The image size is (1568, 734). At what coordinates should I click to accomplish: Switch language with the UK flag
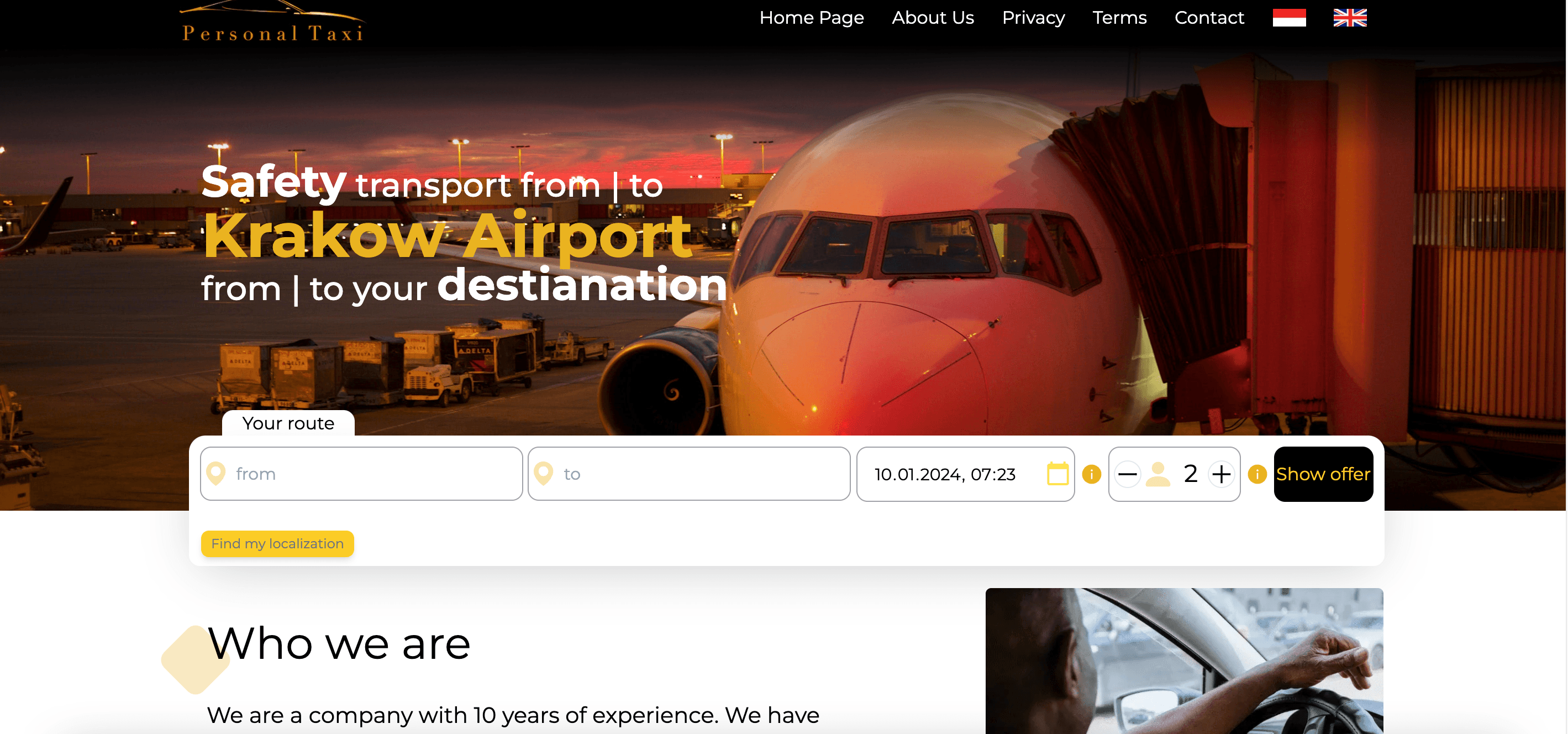tap(1349, 18)
